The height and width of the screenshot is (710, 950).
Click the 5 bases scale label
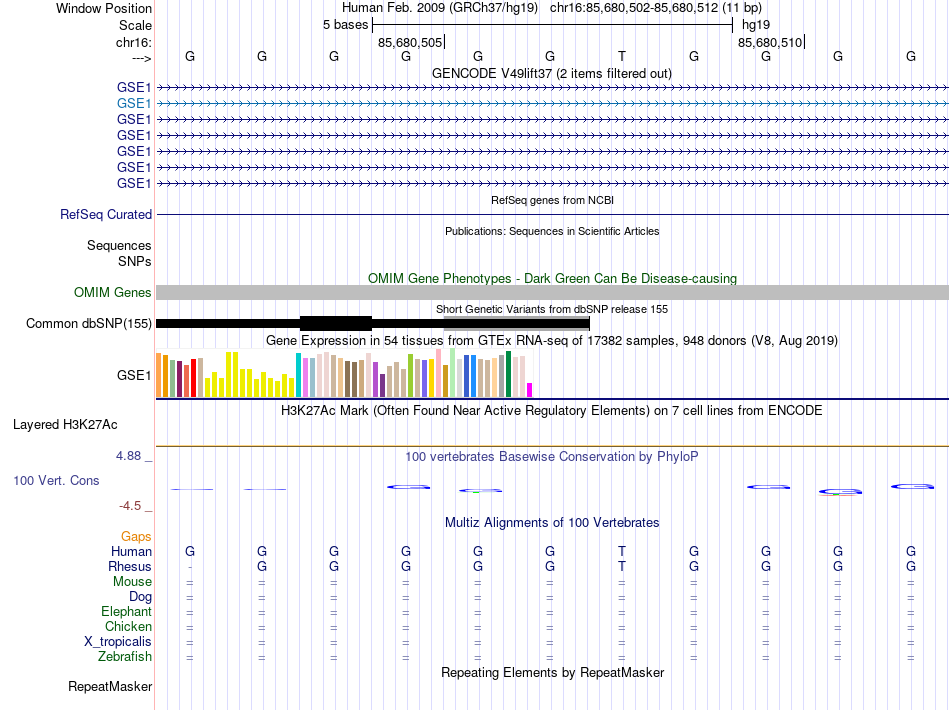click(345, 25)
